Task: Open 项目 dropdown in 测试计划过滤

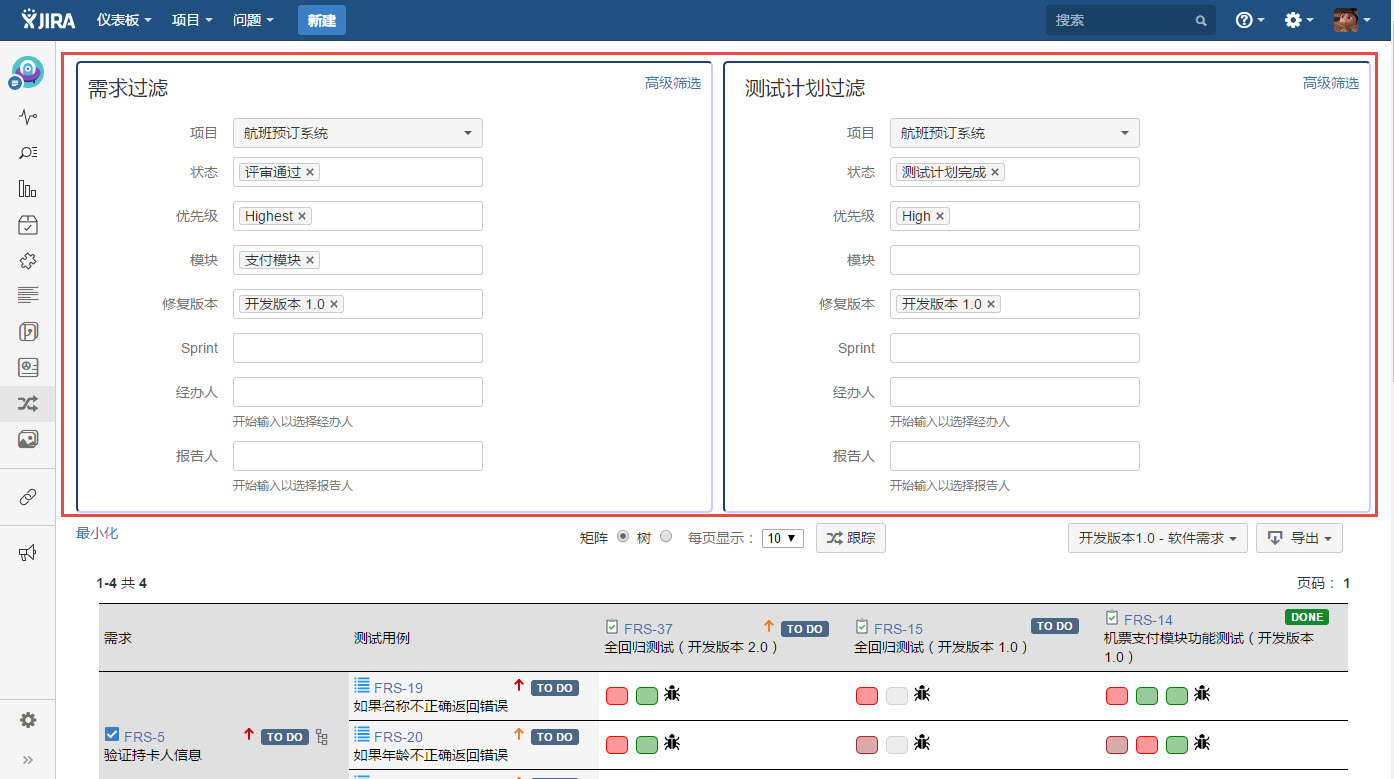Action: [x=1015, y=133]
